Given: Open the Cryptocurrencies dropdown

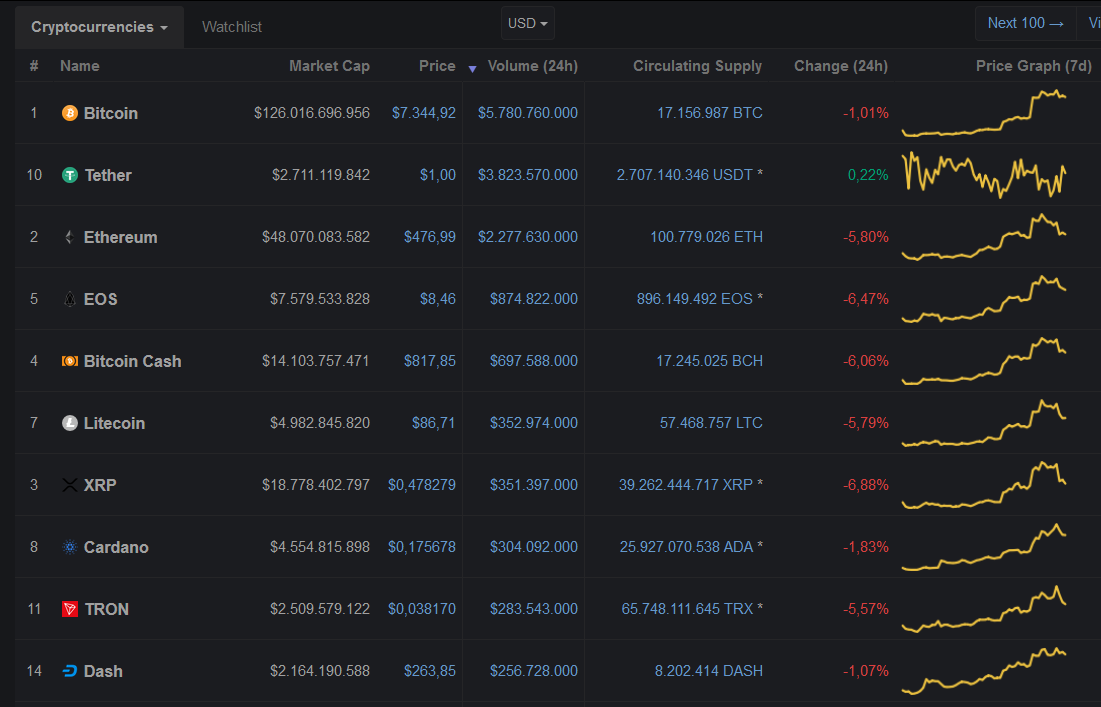Looking at the screenshot, I should (x=99, y=27).
